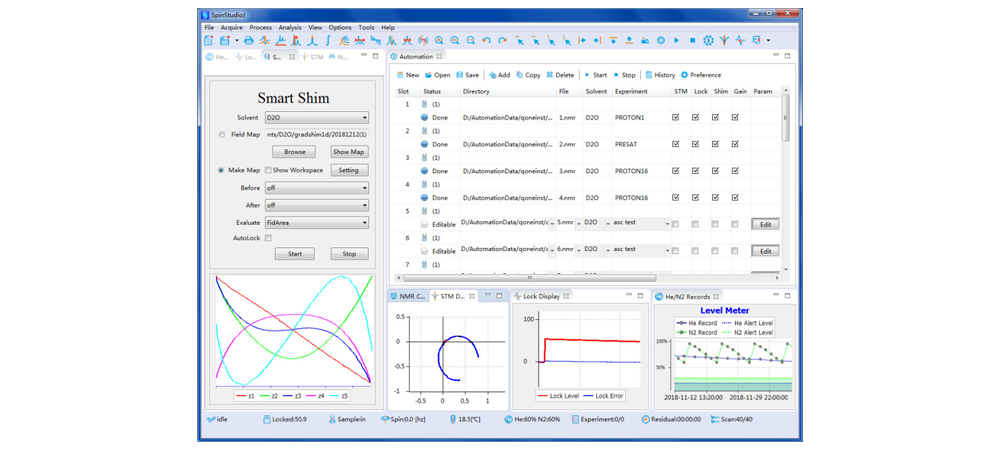This screenshot has height=450, width=1000.
Task: Open the After dropdown set to off
Action: pyautogui.click(x=316, y=205)
